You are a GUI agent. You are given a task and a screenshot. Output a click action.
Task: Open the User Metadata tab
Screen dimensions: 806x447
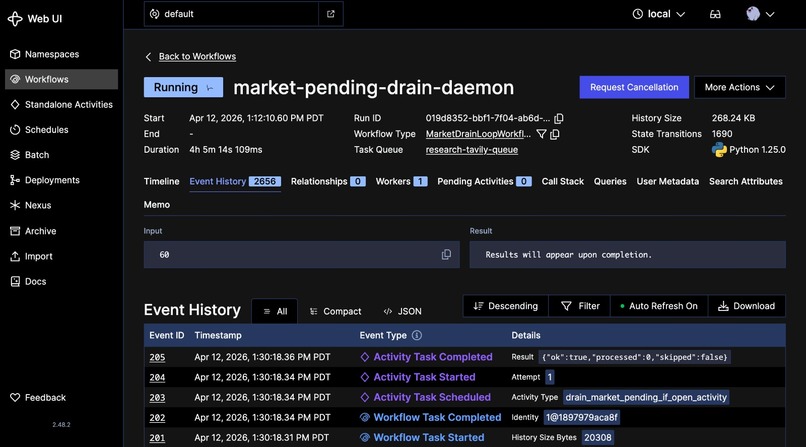pos(667,181)
